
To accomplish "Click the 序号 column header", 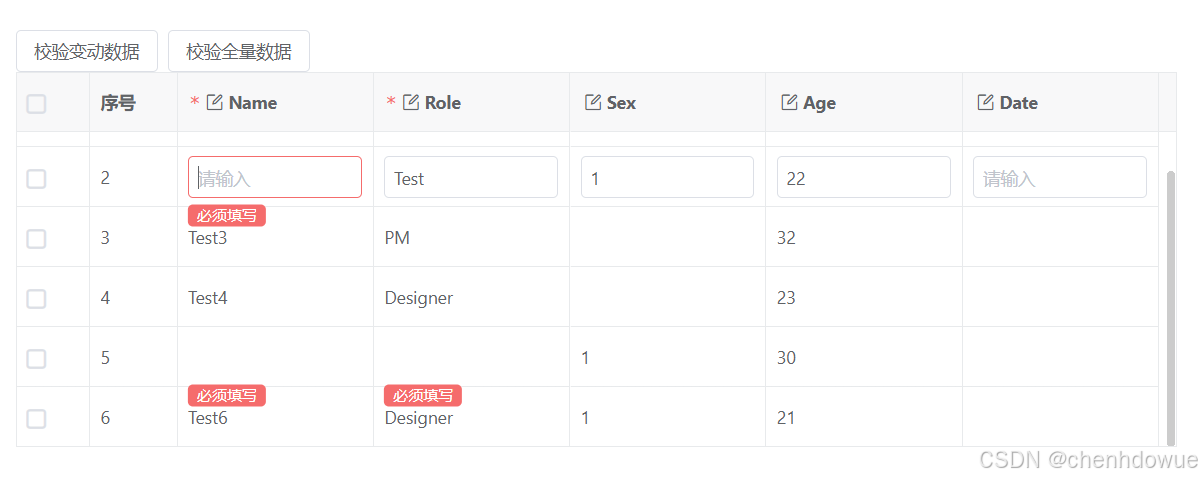I will pyautogui.click(x=118, y=103).
